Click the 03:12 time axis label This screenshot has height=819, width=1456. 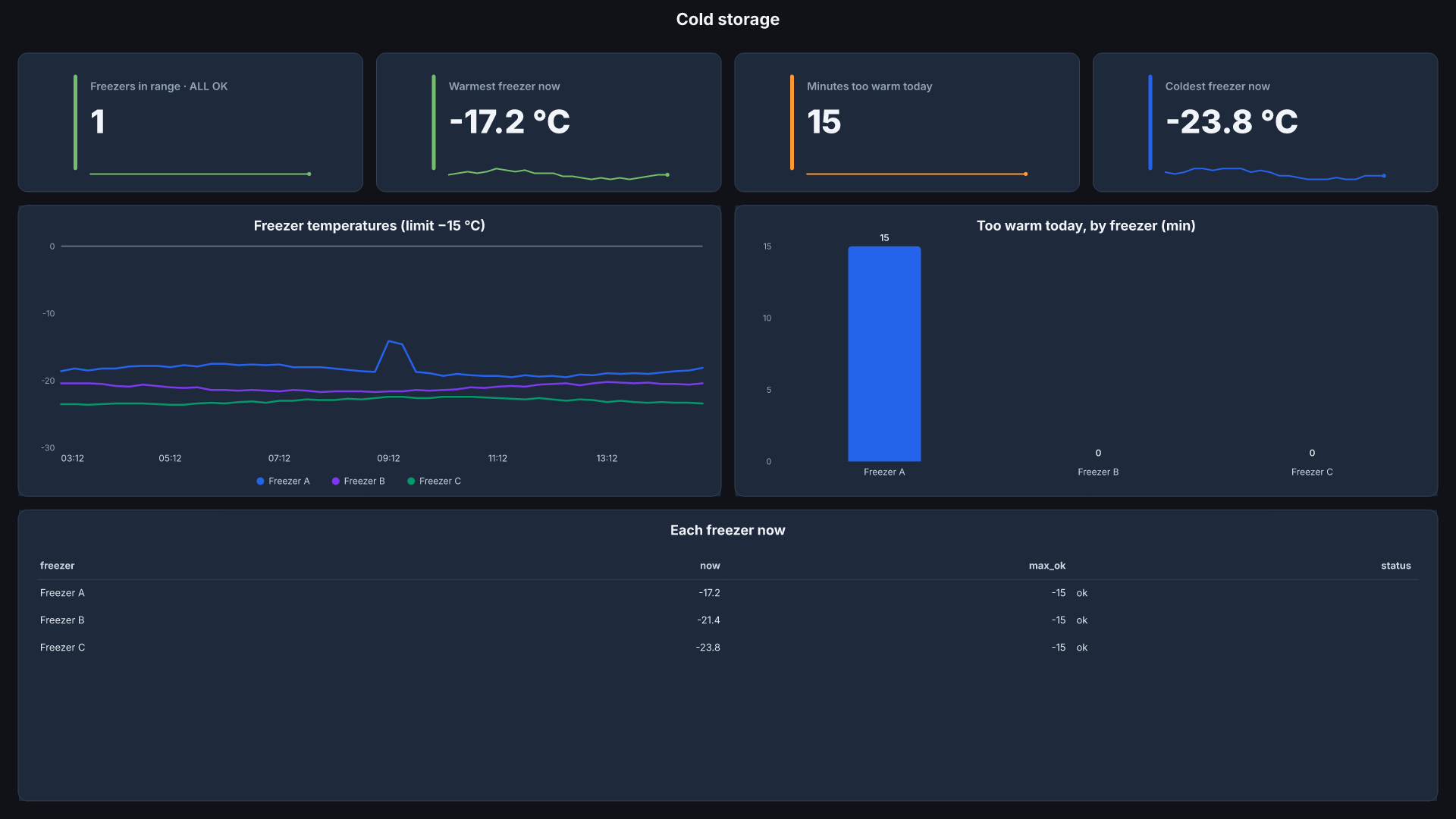point(72,458)
